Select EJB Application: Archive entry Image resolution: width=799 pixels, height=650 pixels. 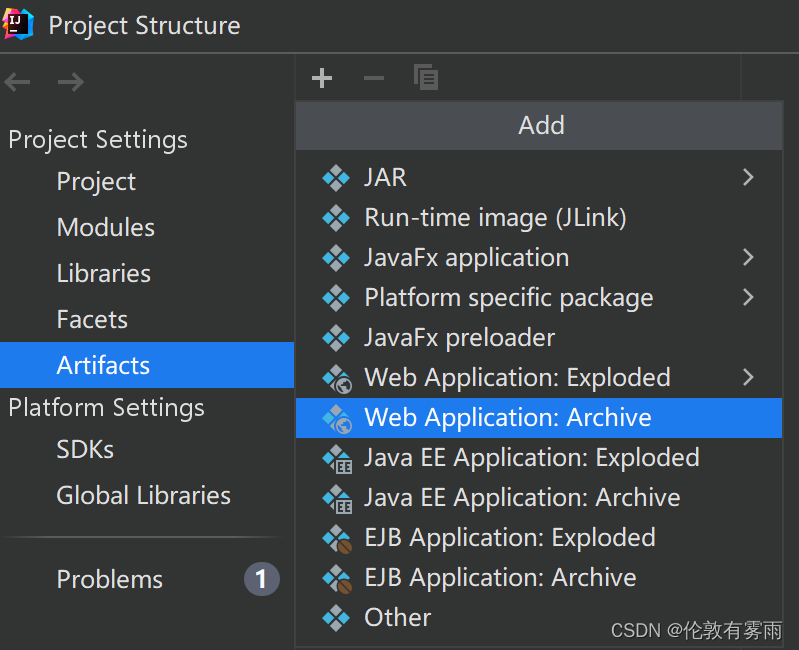coord(539,578)
